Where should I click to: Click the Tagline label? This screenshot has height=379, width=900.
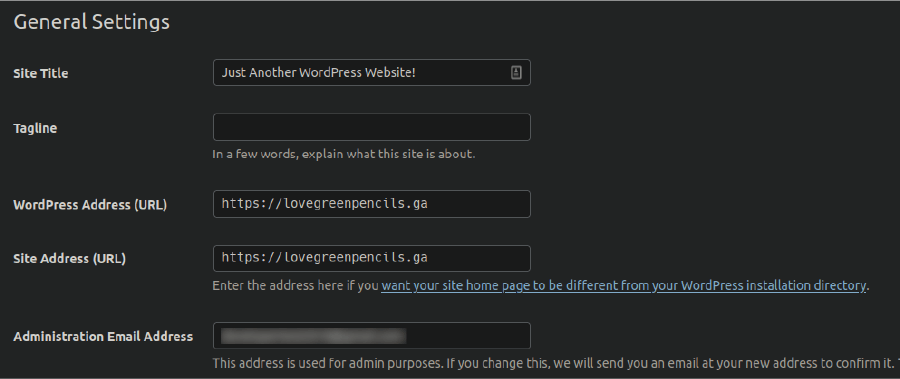tap(35, 128)
